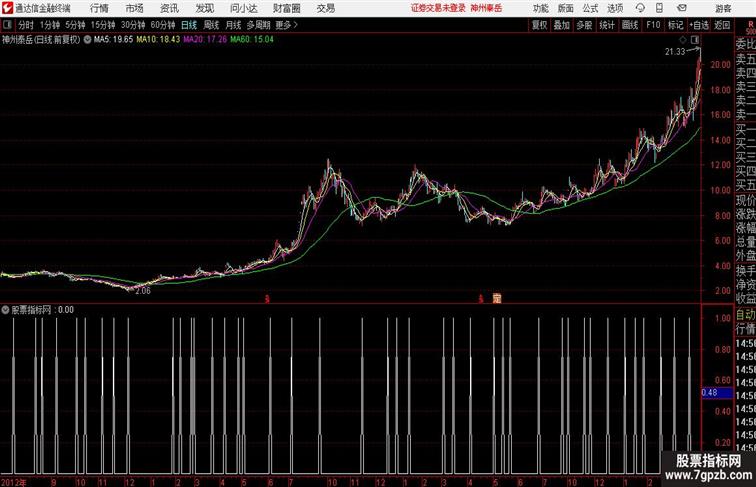Click the 返回 back button

(722, 25)
